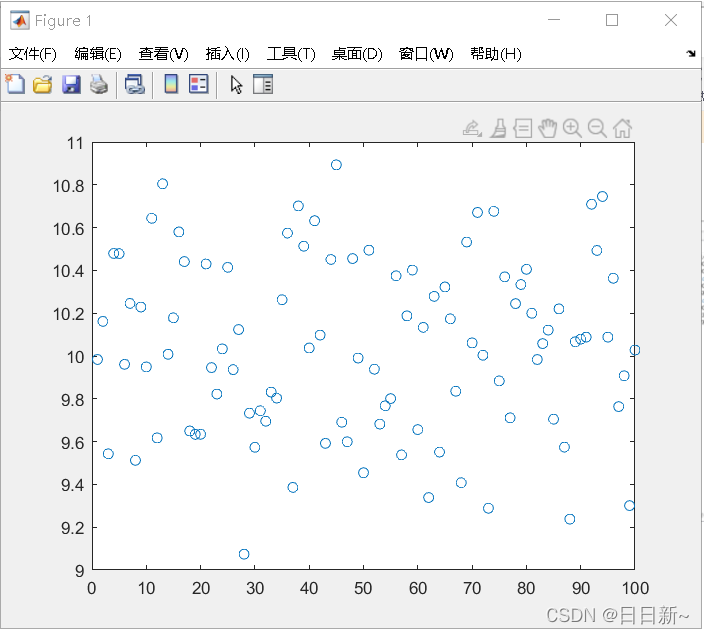Toggle the edit plot arrow tool
Screen dimensions: 704x634
pyautogui.click(x=236, y=85)
